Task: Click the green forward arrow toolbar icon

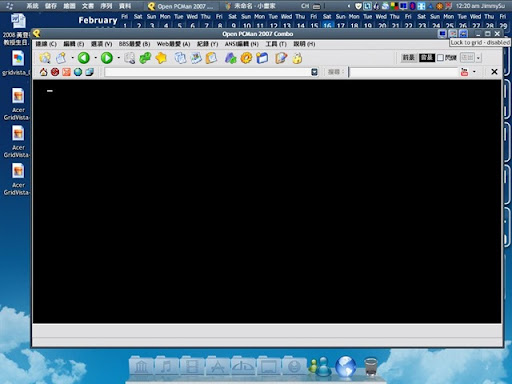Action: 107,58
